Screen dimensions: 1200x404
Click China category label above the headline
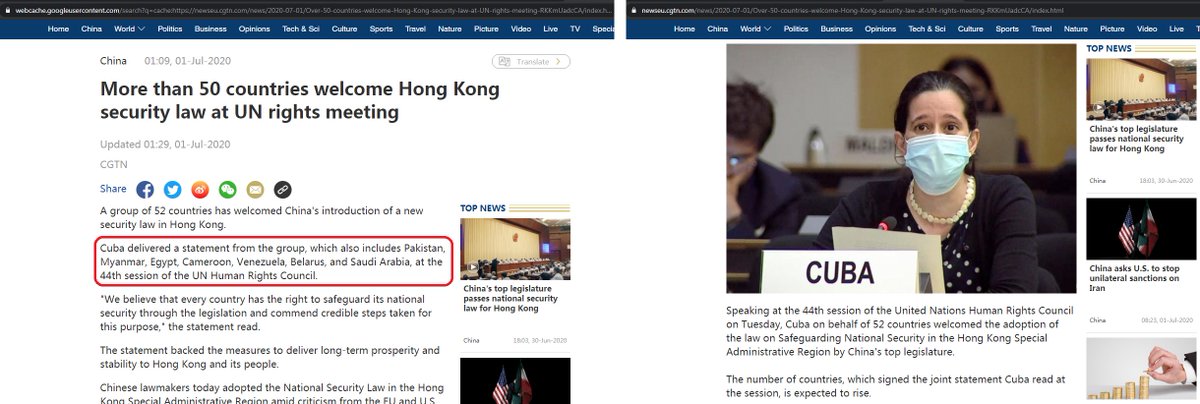pyautogui.click(x=113, y=62)
